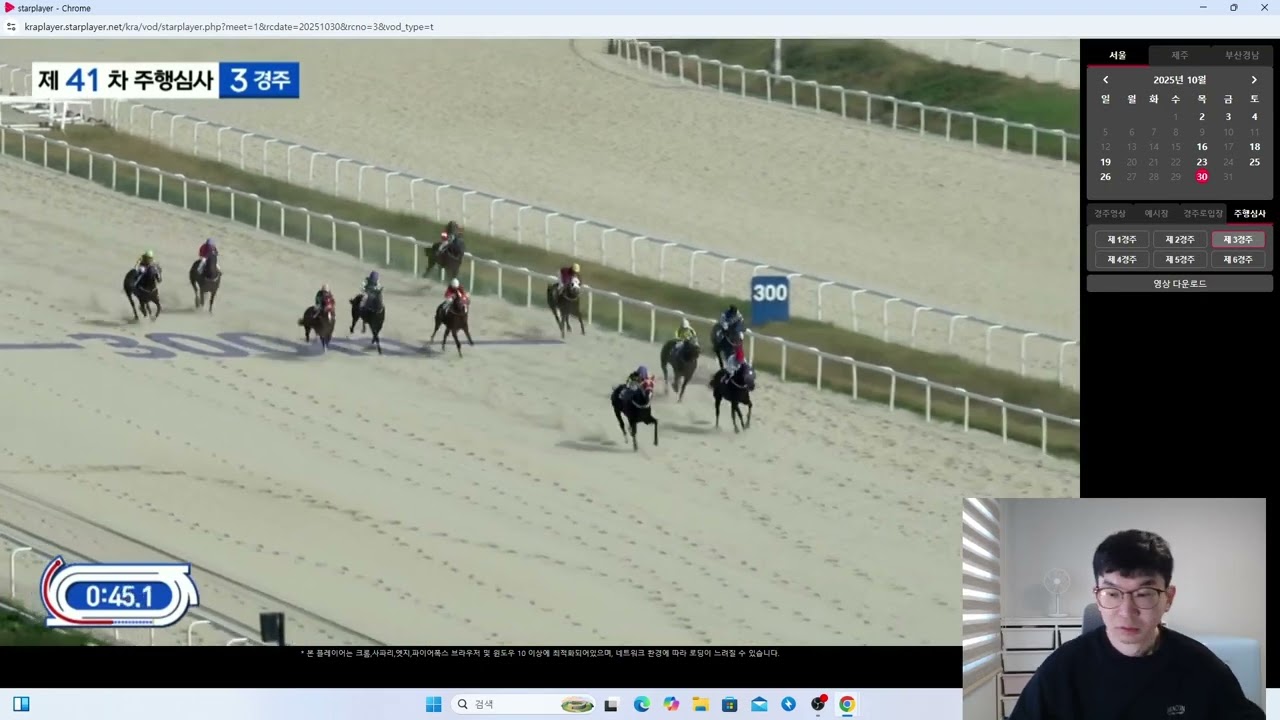
Task: Go to next month in calendar
Action: (1254, 80)
